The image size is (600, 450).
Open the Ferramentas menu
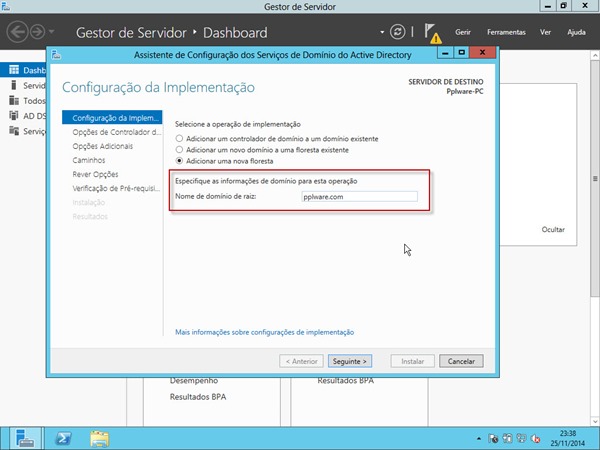(x=506, y=32)
